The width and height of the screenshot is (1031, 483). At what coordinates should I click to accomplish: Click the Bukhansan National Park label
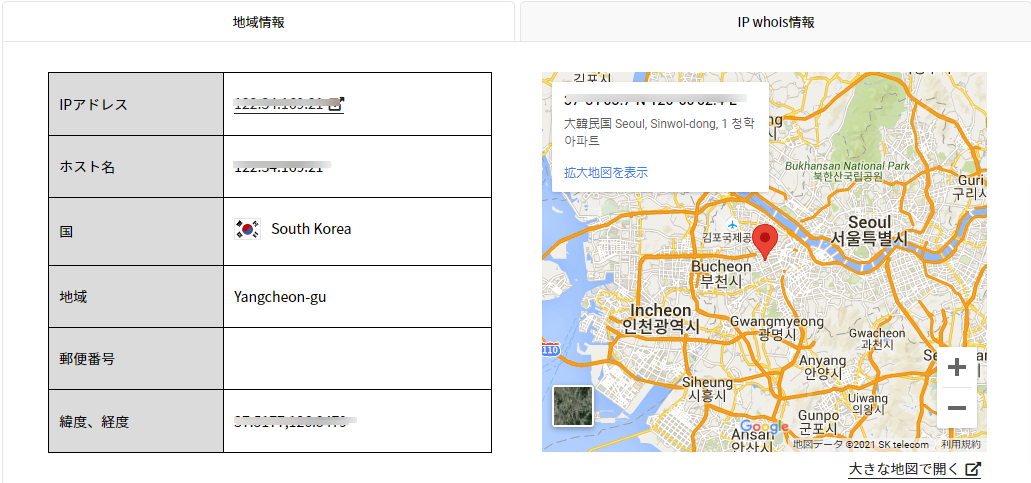[x=846, y=165]
